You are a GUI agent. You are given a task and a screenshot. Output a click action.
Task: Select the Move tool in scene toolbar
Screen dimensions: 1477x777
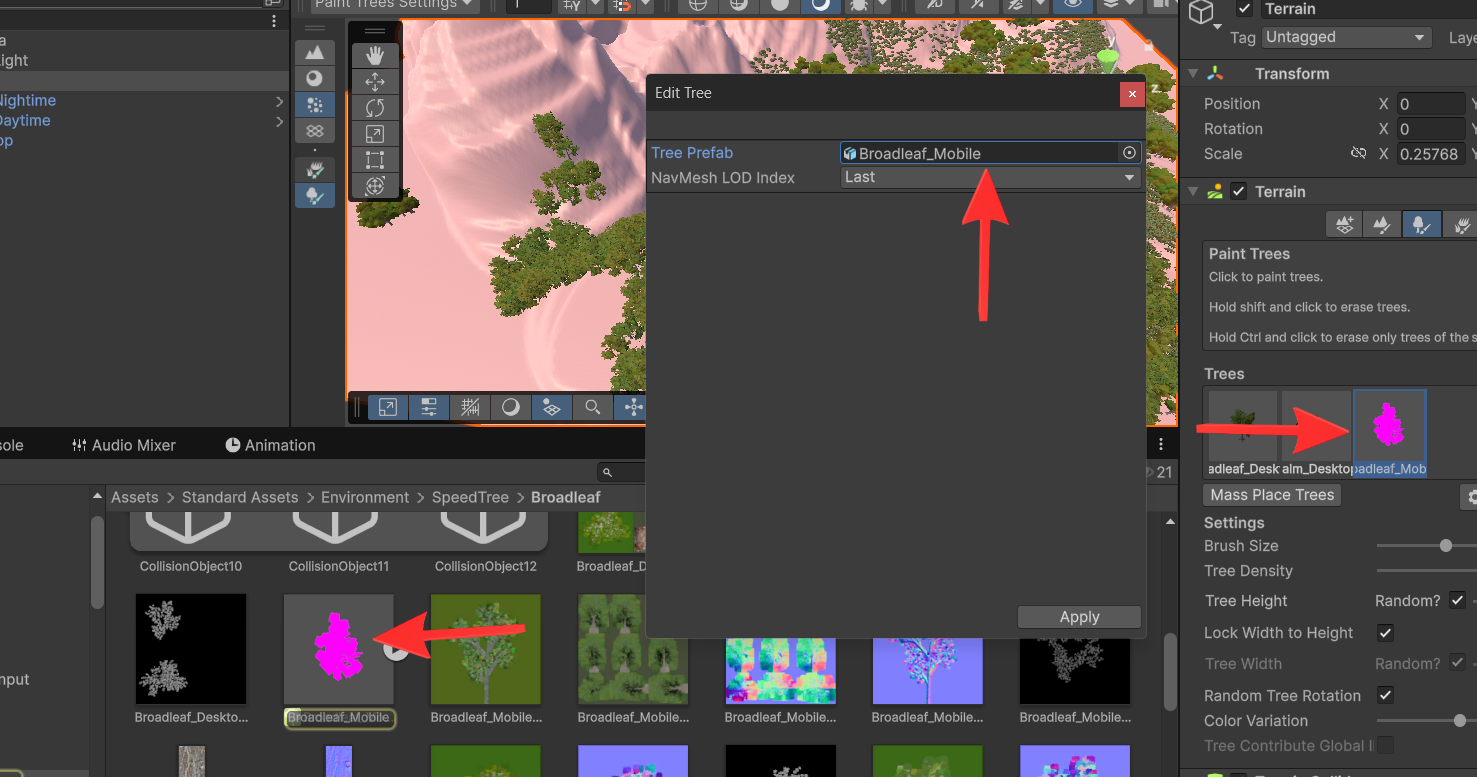tap(375, 82)
